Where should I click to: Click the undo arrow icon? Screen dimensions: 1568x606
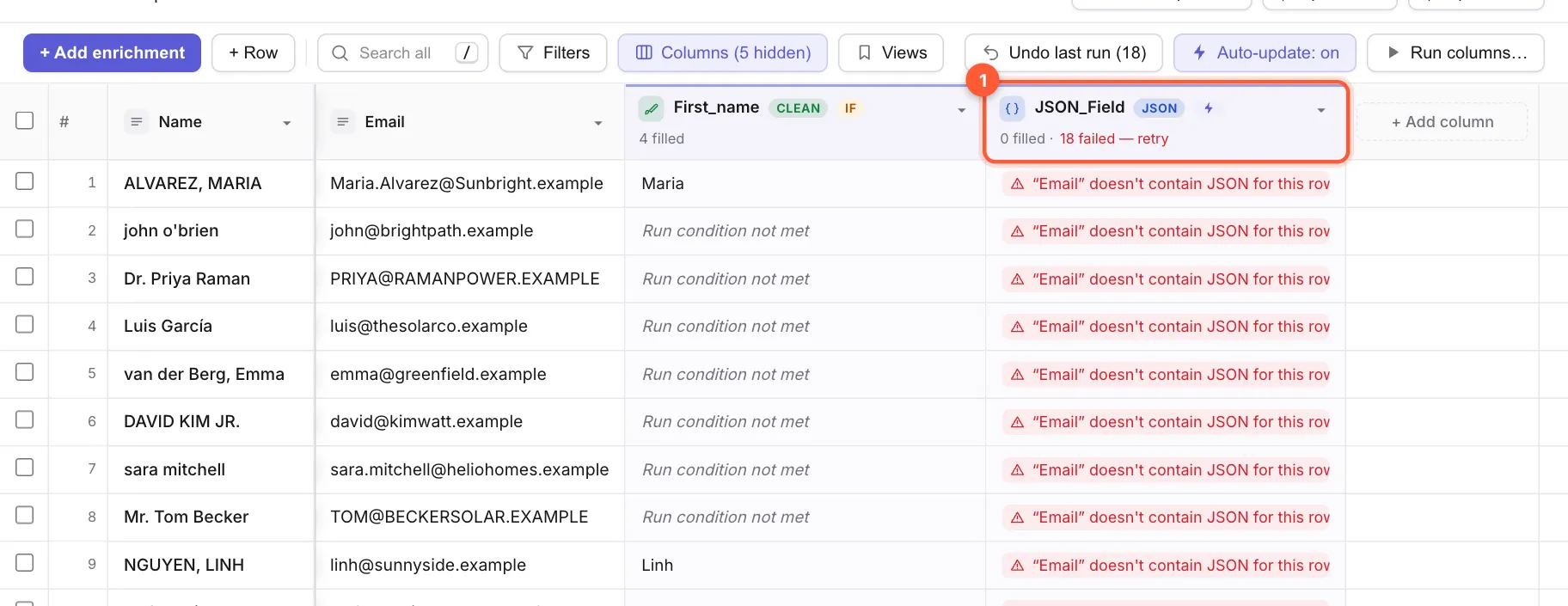tap(990, 52)
